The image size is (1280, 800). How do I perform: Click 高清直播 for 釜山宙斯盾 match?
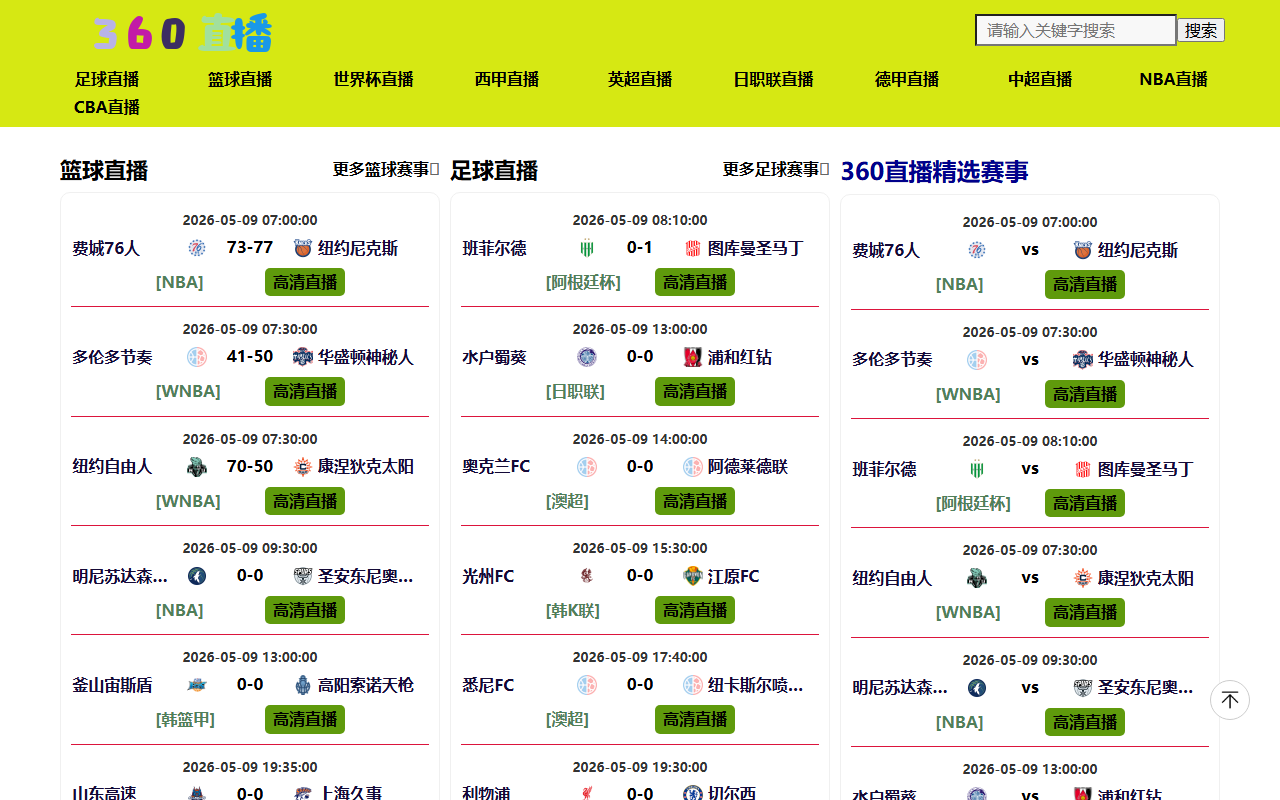click(x=305, y=719)
